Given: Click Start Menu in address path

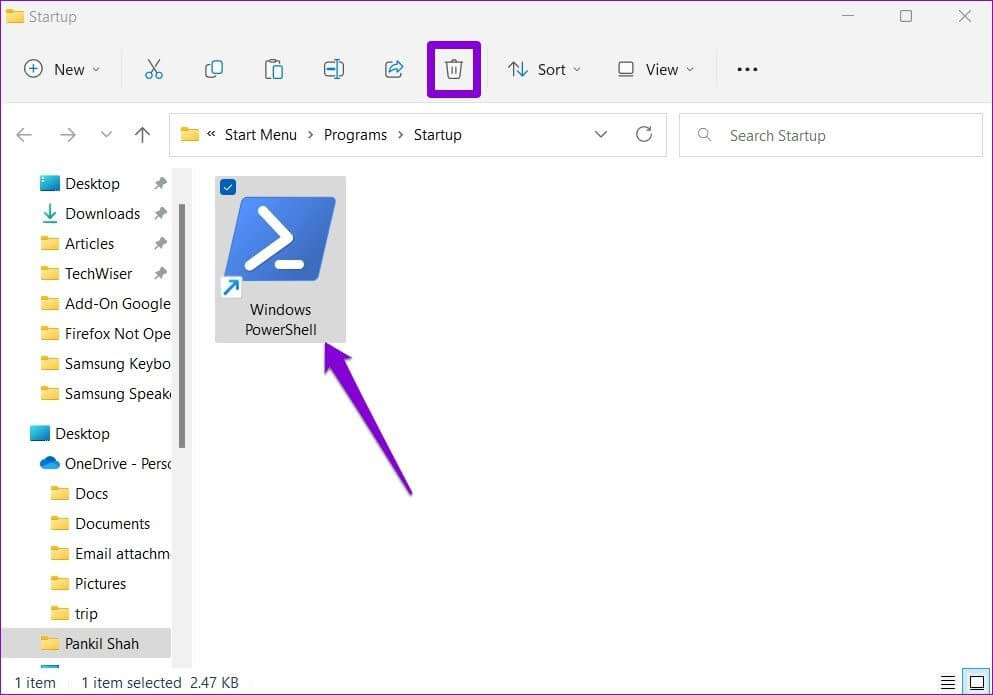Looking at the screenshot, I should (260, 135).
